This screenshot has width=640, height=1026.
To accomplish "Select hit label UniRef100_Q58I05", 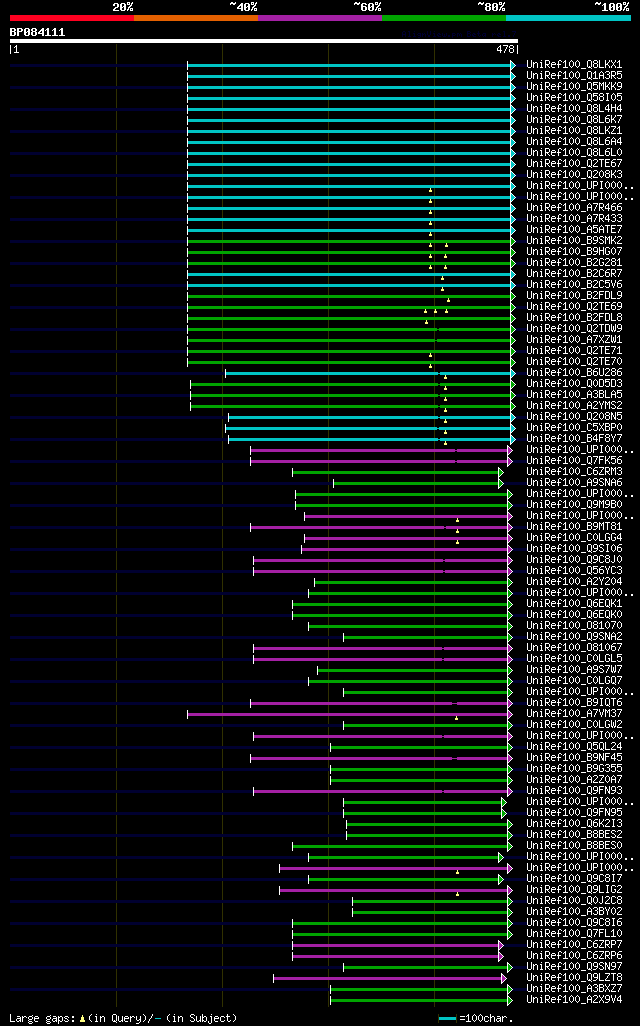I will 574,97.
